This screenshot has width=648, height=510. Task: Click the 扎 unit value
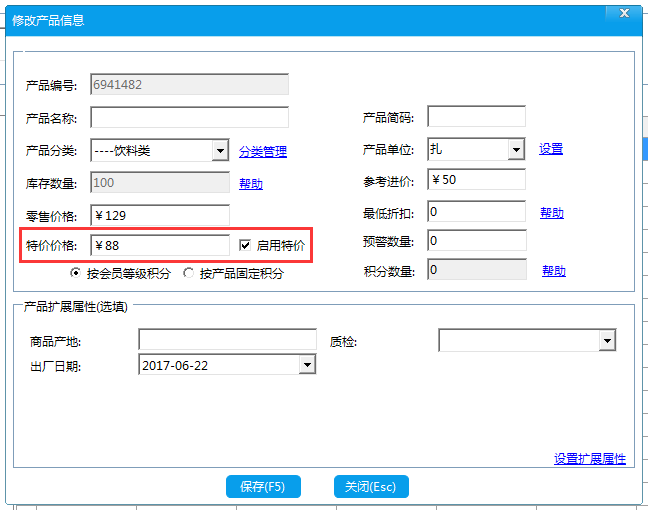click(436, 149)
